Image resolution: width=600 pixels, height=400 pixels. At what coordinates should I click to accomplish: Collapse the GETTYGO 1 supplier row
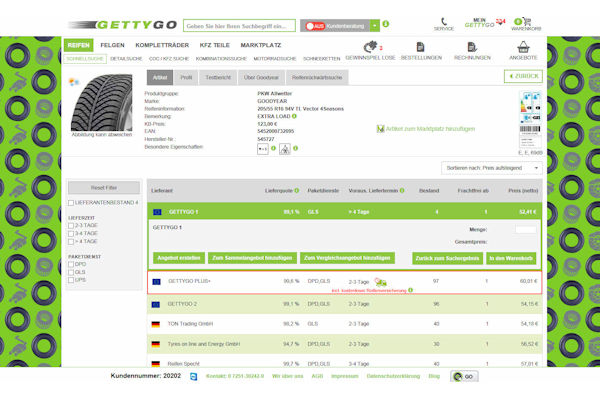pos(344,212)
